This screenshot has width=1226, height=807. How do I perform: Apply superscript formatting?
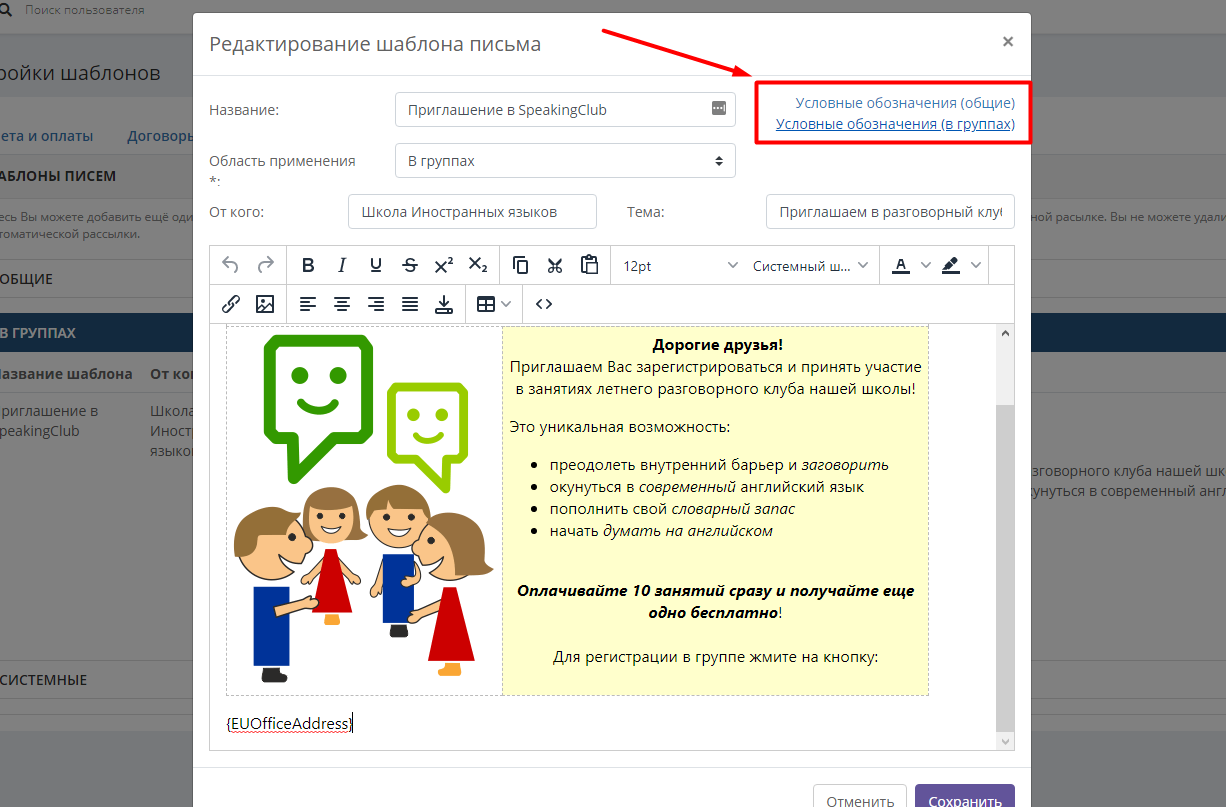click(x=444, y=265)
